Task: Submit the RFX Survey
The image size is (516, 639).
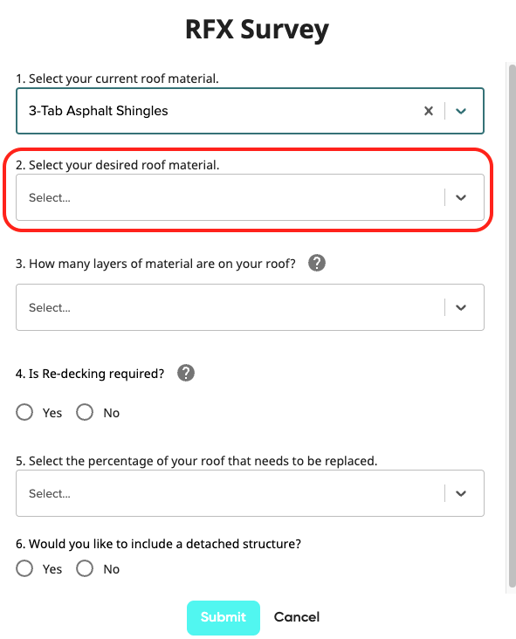Action: (x=223, y=617)
